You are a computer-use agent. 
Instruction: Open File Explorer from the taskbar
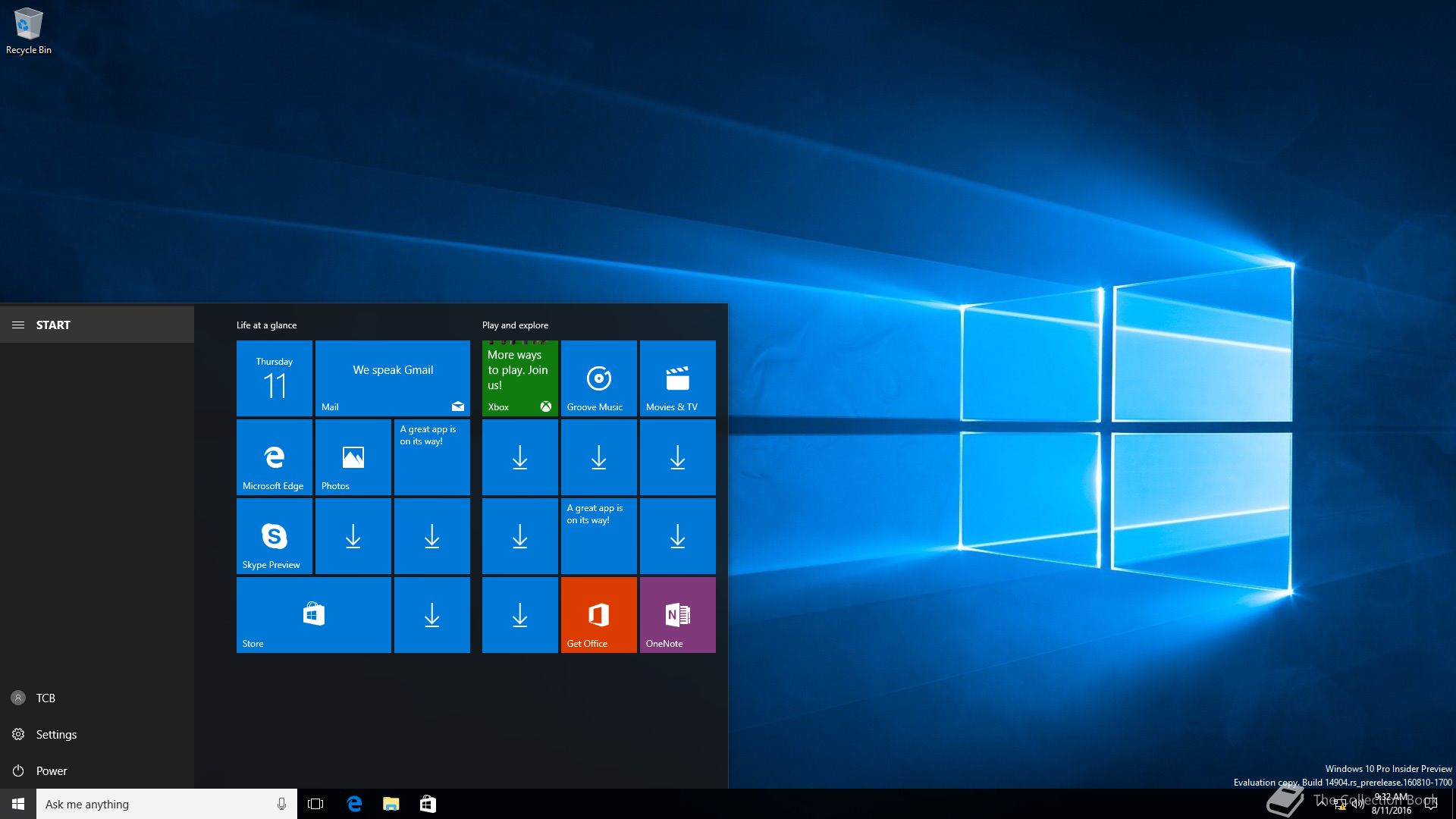point(391,804)
